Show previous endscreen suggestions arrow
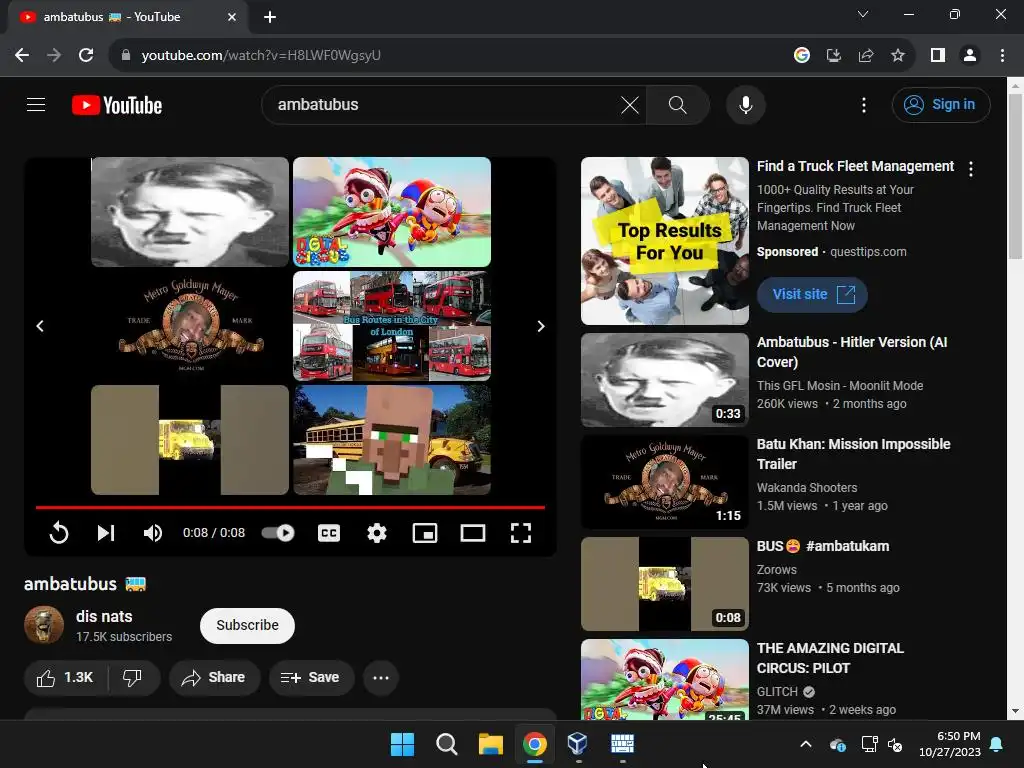1024x768 pixels. point(40,326)
